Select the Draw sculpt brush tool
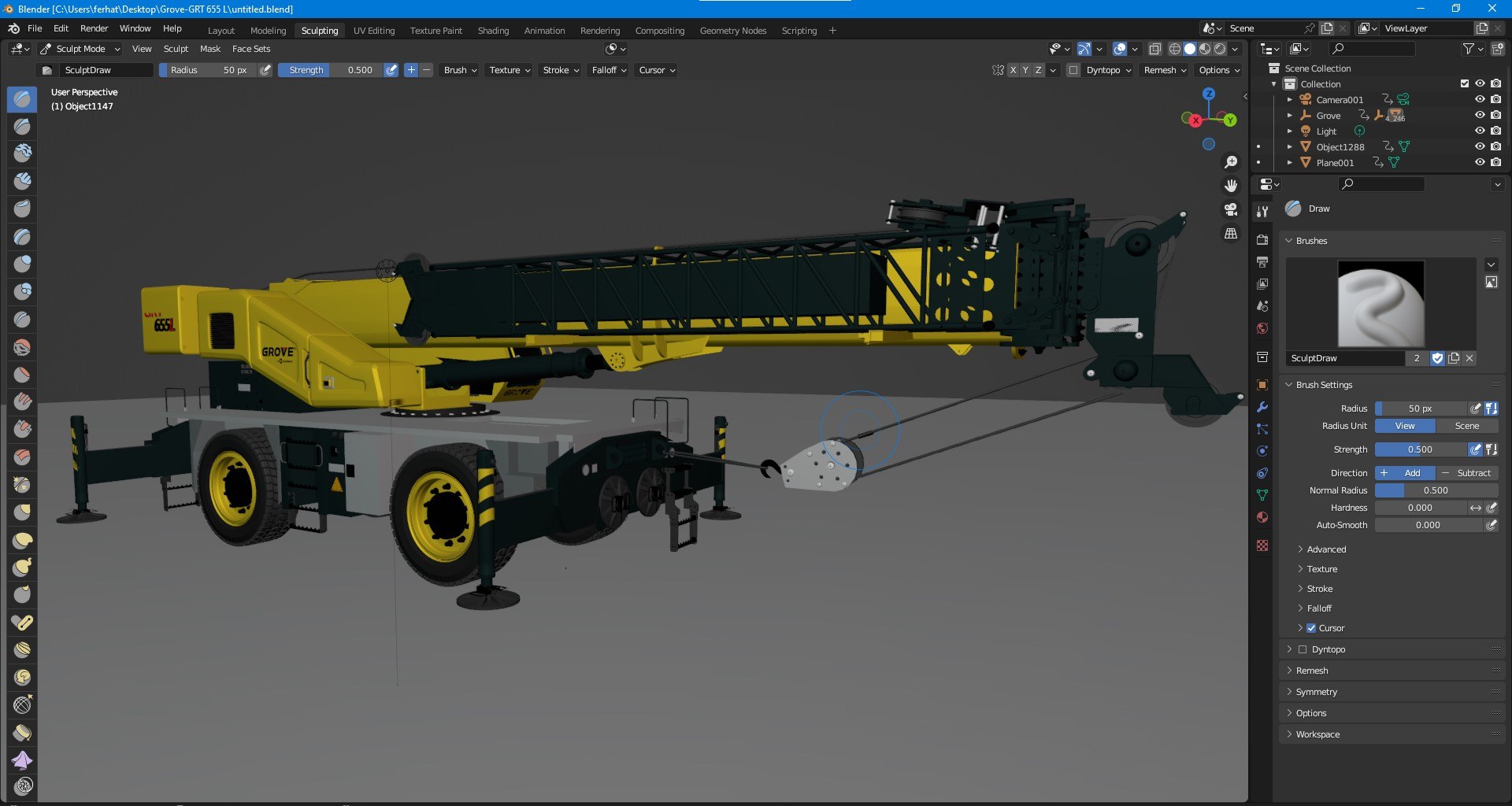1512x806 pixels. click(x=22, y=99)
